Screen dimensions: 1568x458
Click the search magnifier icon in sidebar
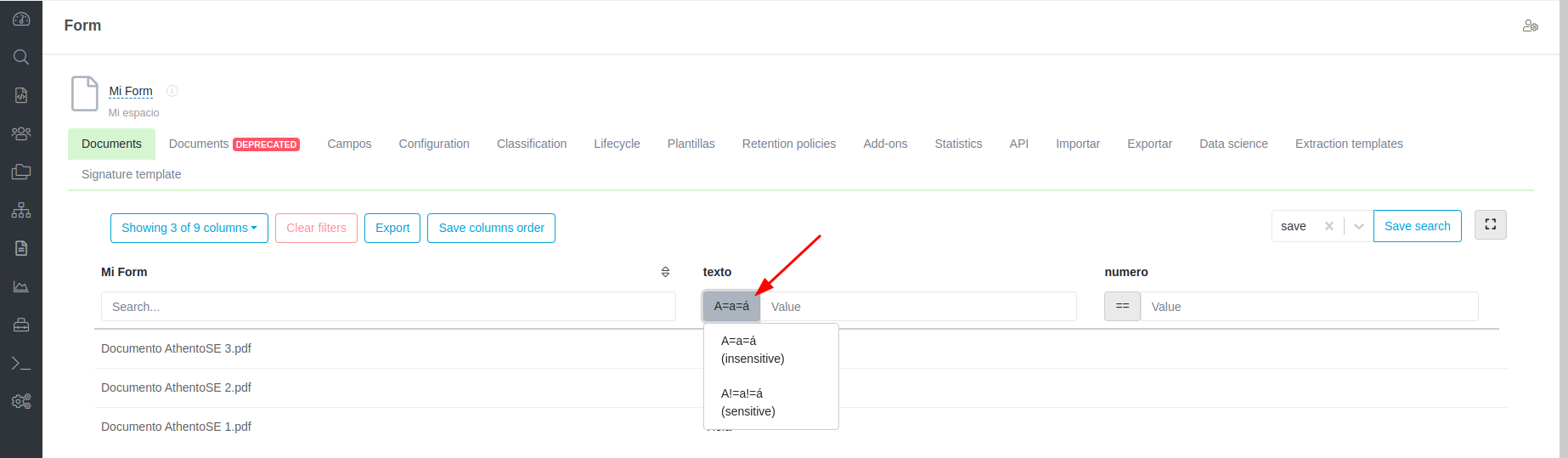tap(21, 57)
